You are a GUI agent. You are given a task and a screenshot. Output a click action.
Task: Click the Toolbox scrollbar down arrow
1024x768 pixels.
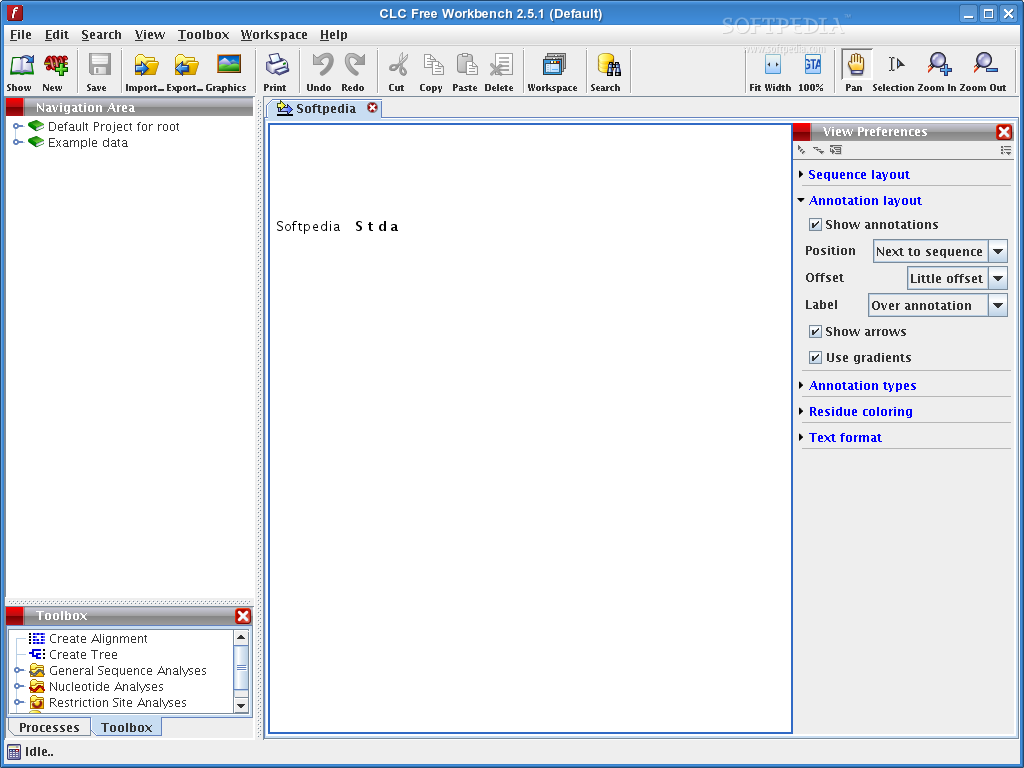pos(241,705)
